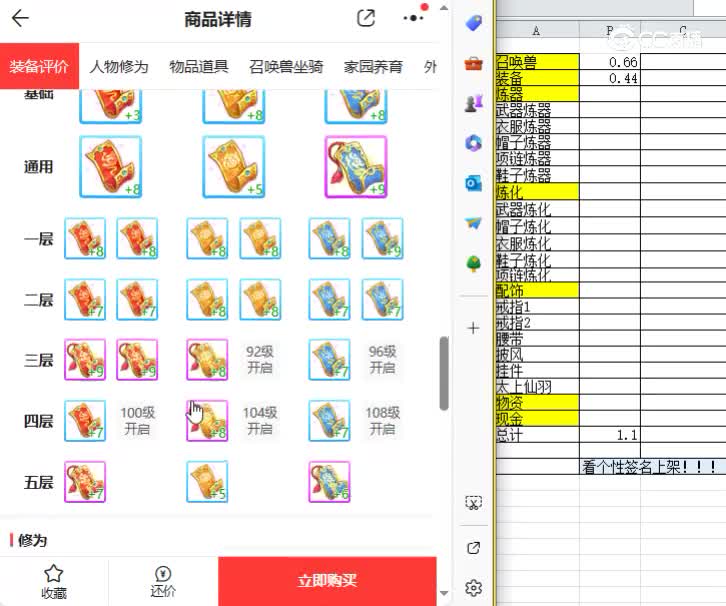Click 收藏 star button
Image resolution: width=726 pixels, height=606 pixels.
point(54,581)
